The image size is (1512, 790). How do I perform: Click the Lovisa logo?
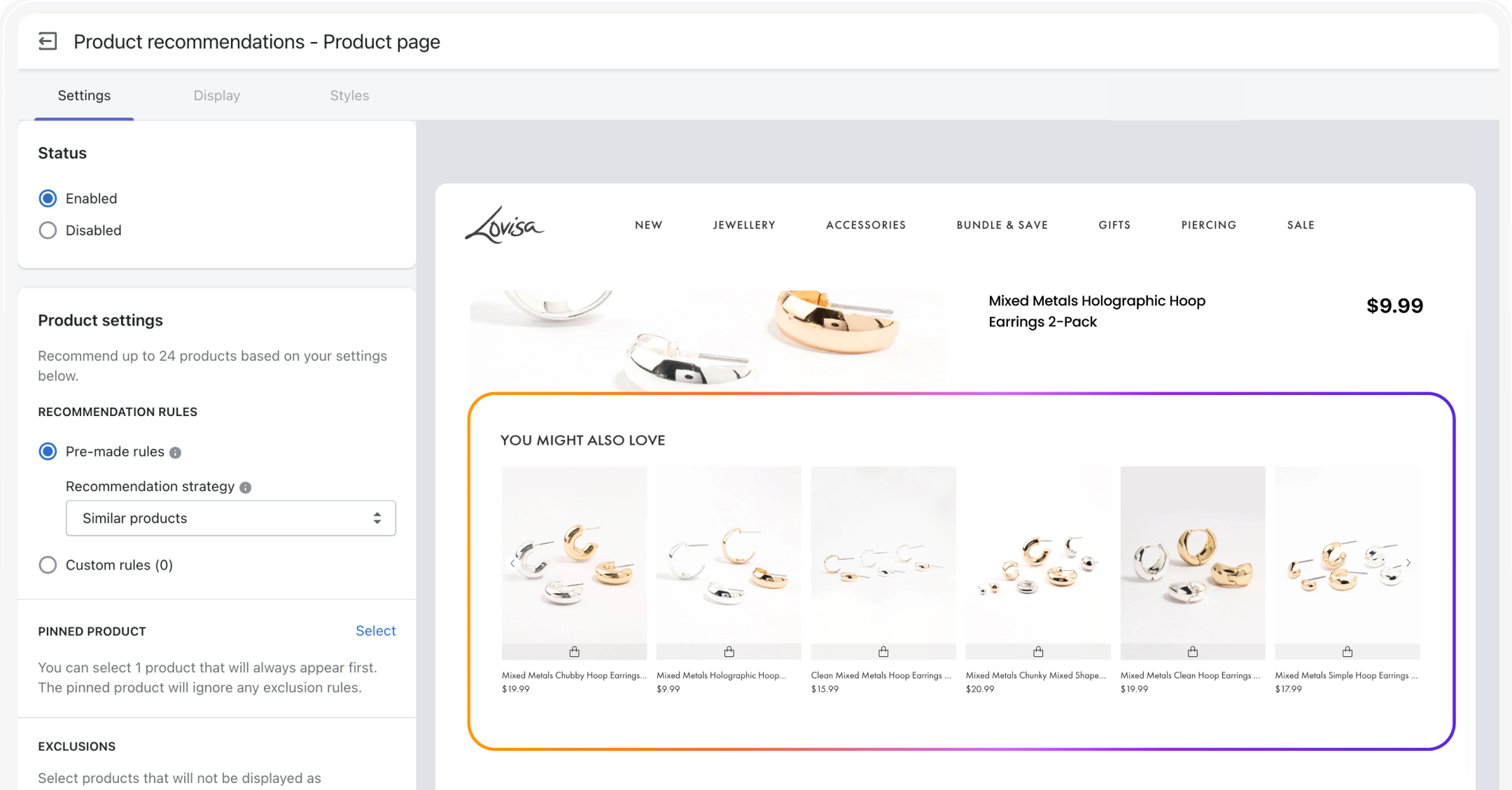coord(504,226)
